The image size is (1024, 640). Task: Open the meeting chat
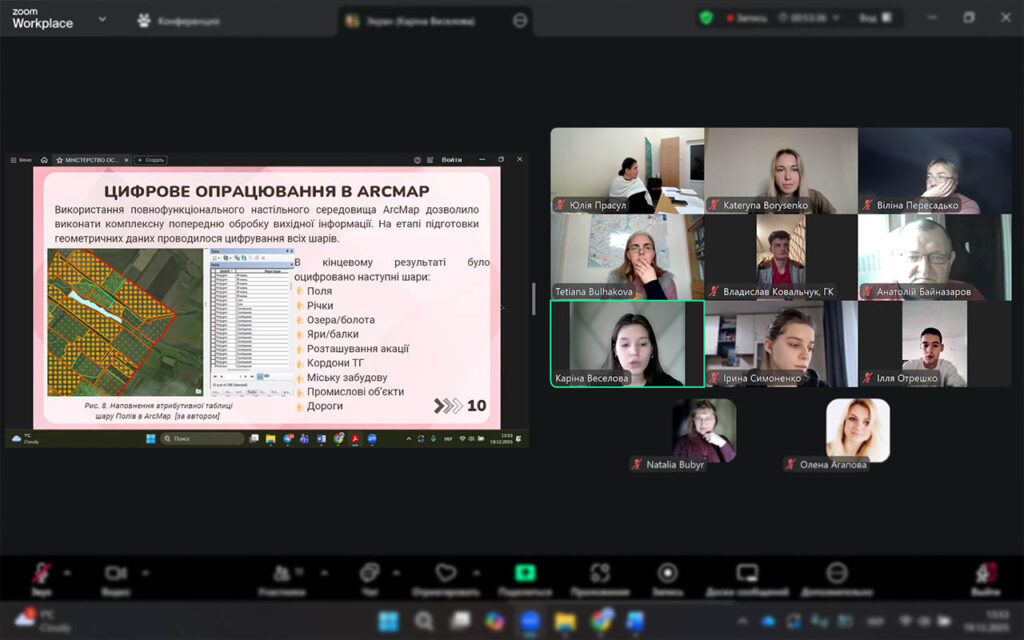(369, 574)
